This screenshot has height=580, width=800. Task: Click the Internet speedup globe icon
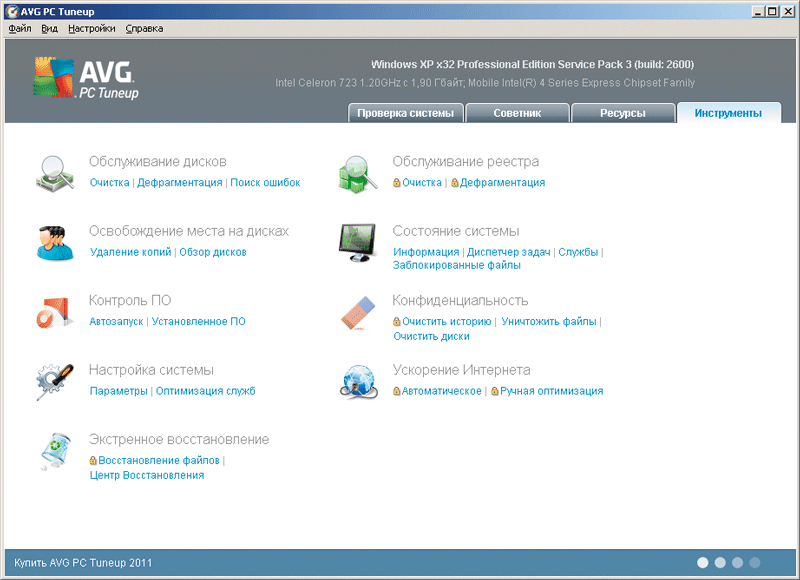point(358,382)
